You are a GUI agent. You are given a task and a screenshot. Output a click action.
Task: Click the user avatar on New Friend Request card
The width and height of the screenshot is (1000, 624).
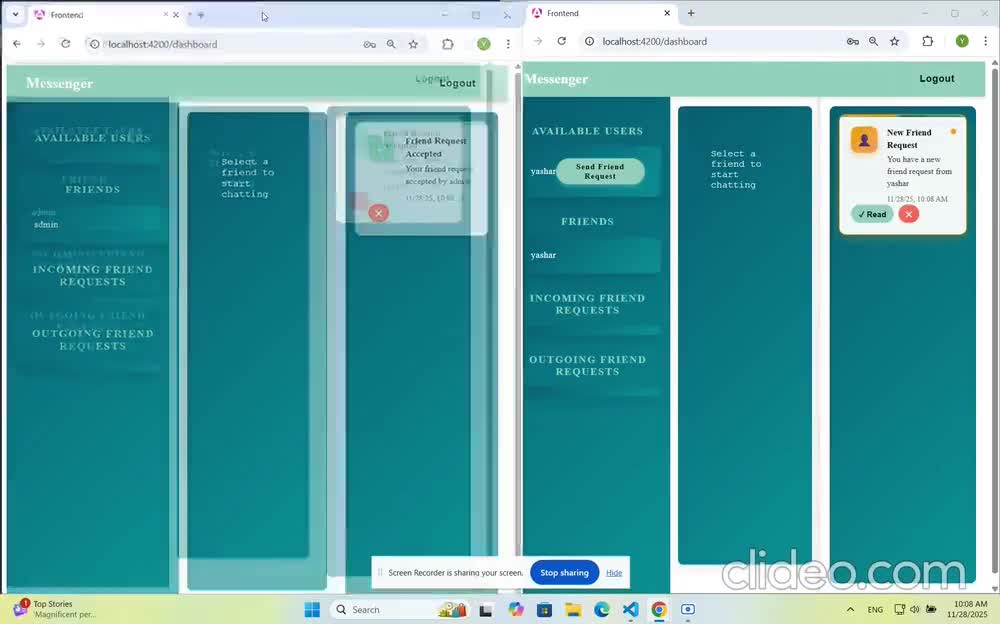pyautogui.click(x=864, y=140)
